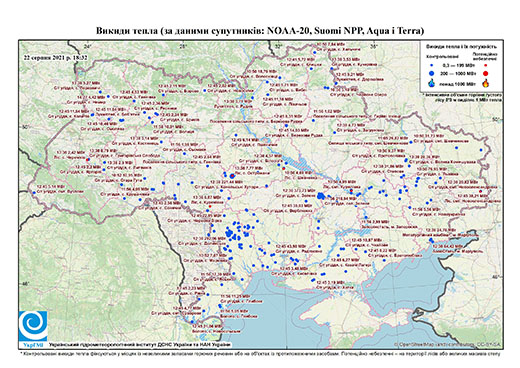The width and height of the screenshot is (520, 368).
Task: Open the OpenStreetMap contributors attribution link
Action: (x=447, y=344)
